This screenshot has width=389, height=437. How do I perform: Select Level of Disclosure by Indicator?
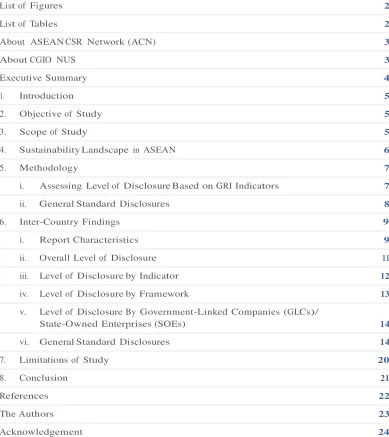[109, 276]
